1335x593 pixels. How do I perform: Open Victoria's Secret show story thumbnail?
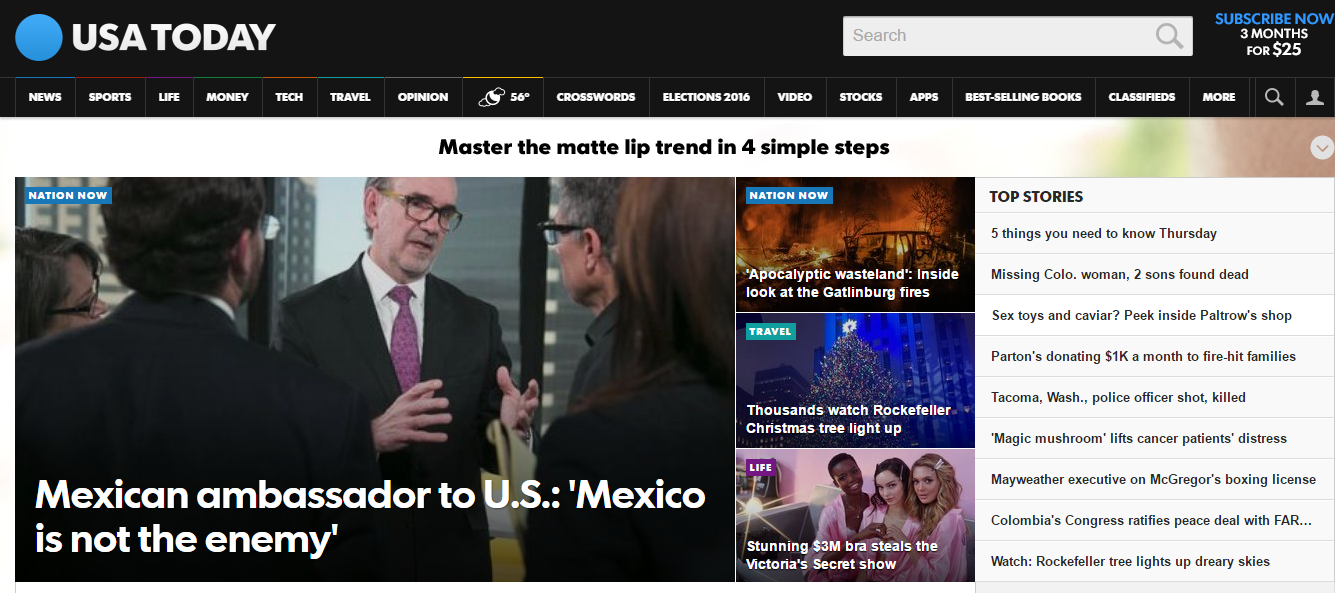coord(855,515)
